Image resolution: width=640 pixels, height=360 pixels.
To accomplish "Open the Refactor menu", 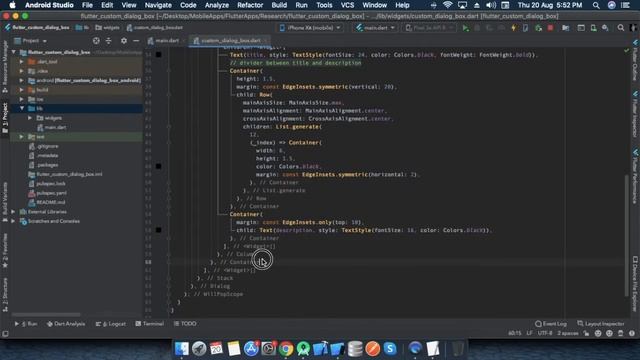I will pos(250,5).
